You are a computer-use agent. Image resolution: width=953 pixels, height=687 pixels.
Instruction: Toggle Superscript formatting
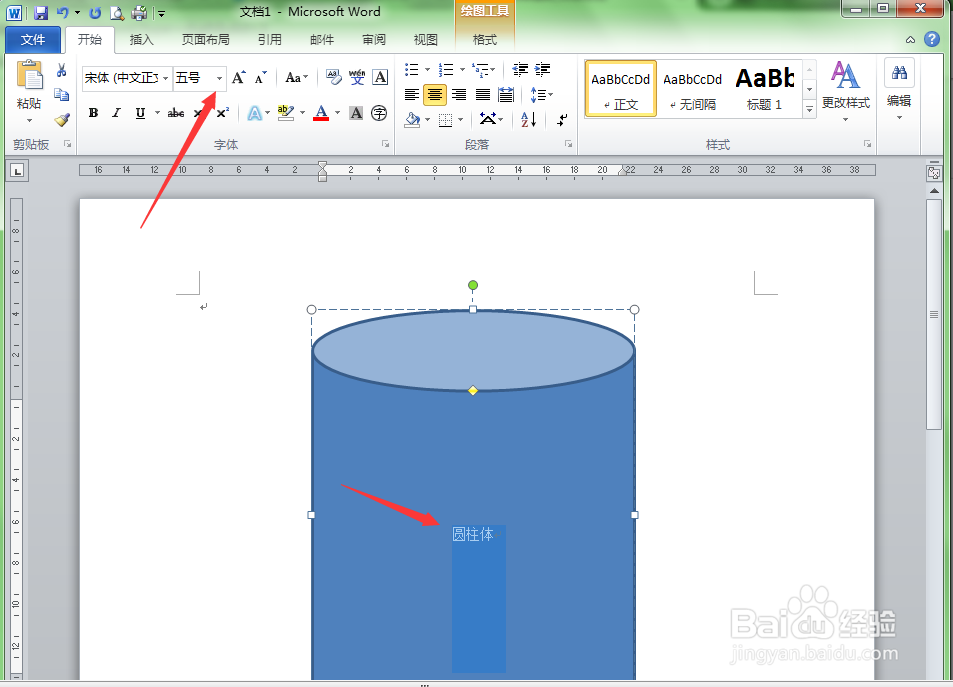tap(222, 113)
